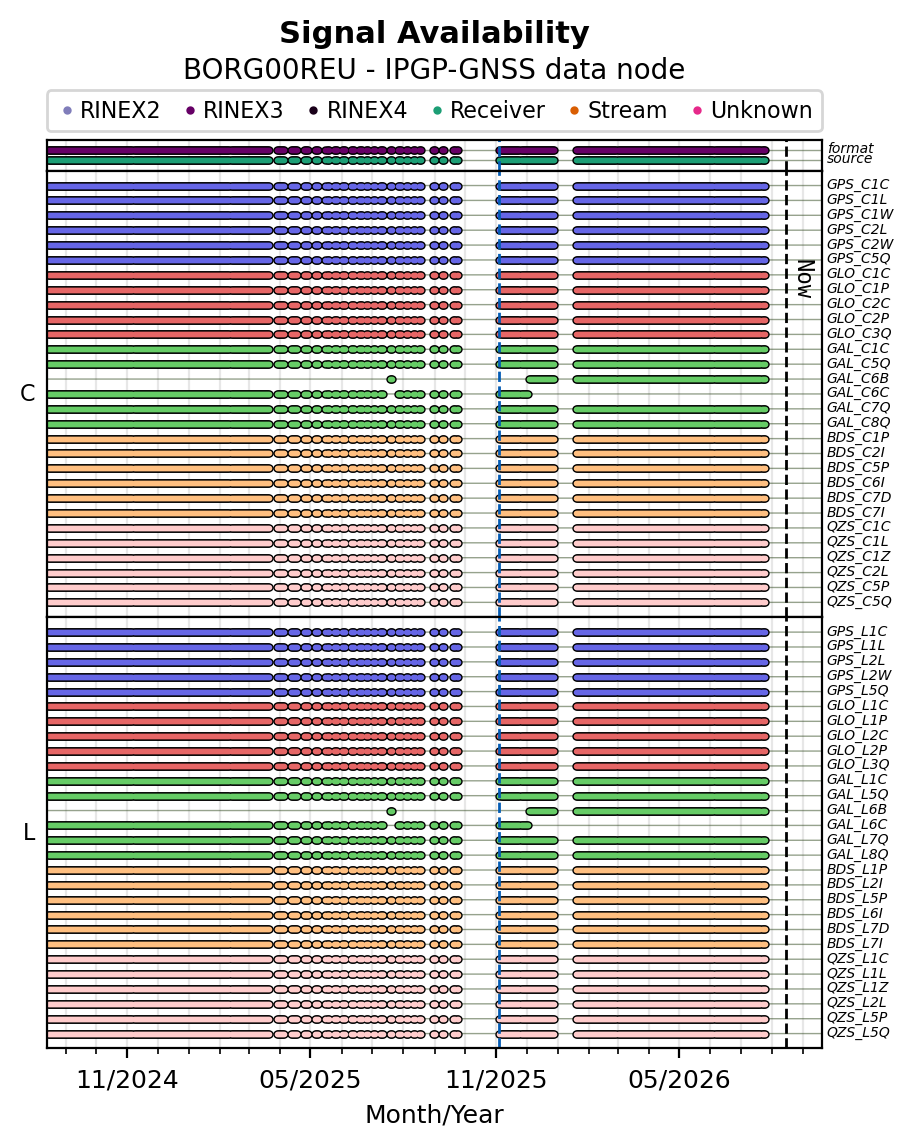The image size is (914, 1147).
Task: Click the GAL_L6B isolated dot marker
Action: click(x=392, y=811)
